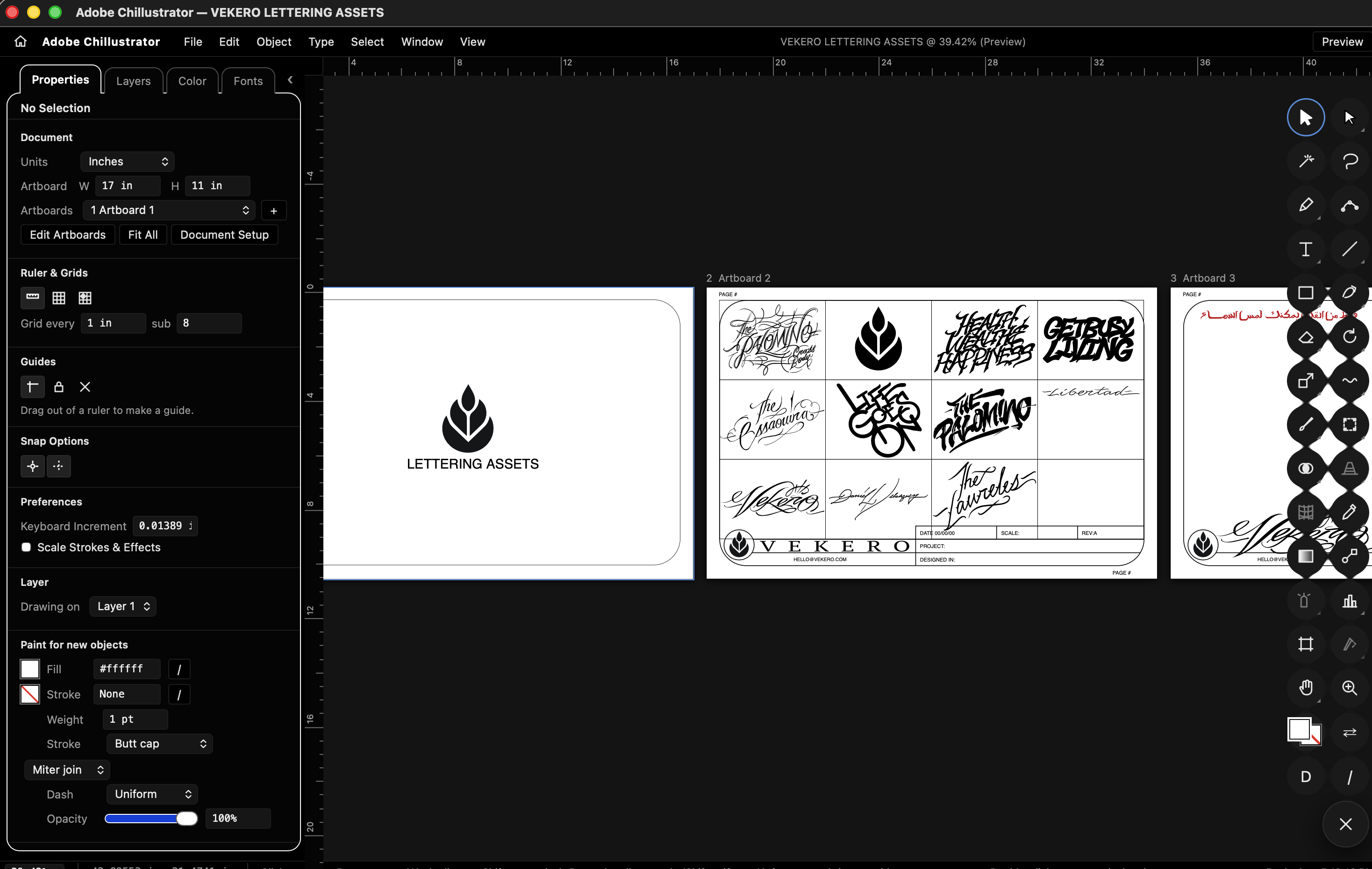Open the Miter join dropdown
The image size is (1372, 869).
click(67, 769)
